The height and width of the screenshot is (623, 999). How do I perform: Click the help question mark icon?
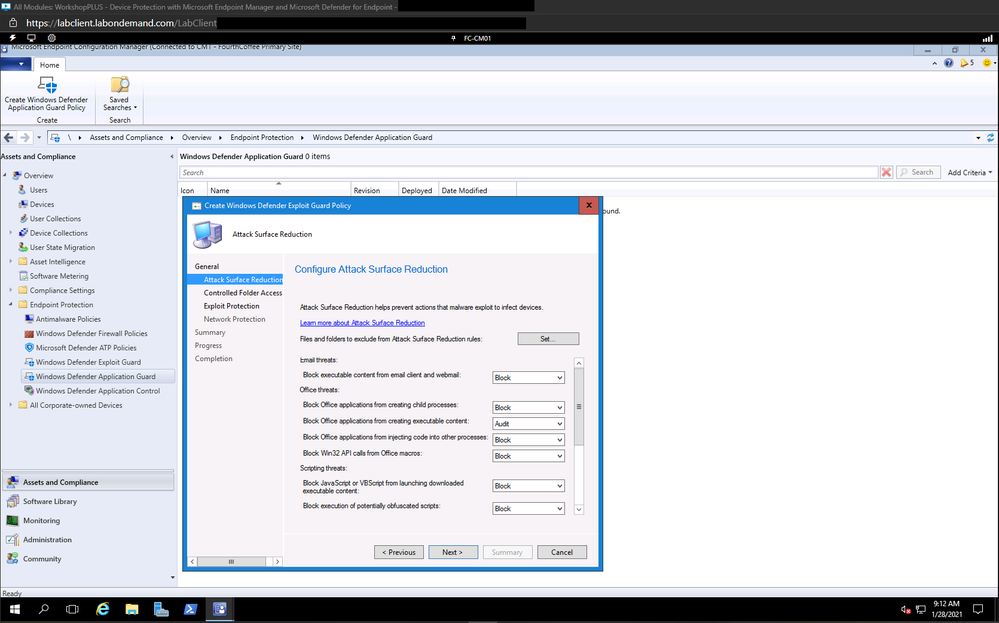point(949,63)
